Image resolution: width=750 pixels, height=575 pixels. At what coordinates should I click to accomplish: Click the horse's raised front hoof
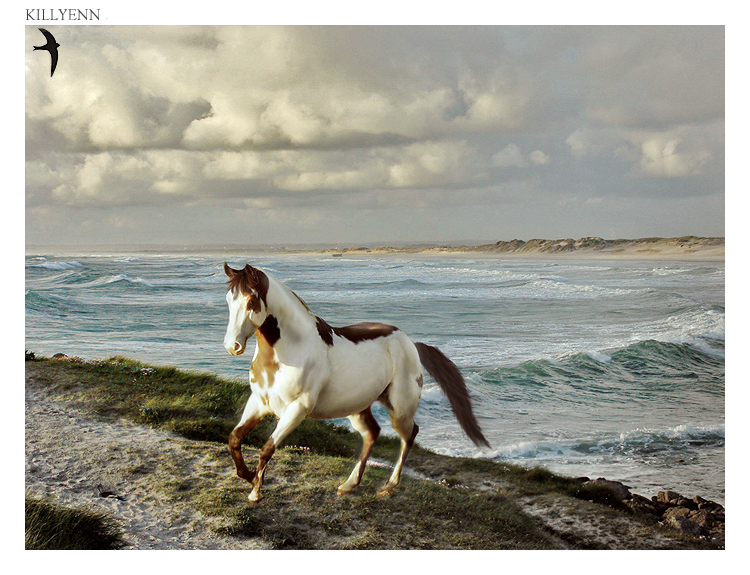(x=246, y=476)
